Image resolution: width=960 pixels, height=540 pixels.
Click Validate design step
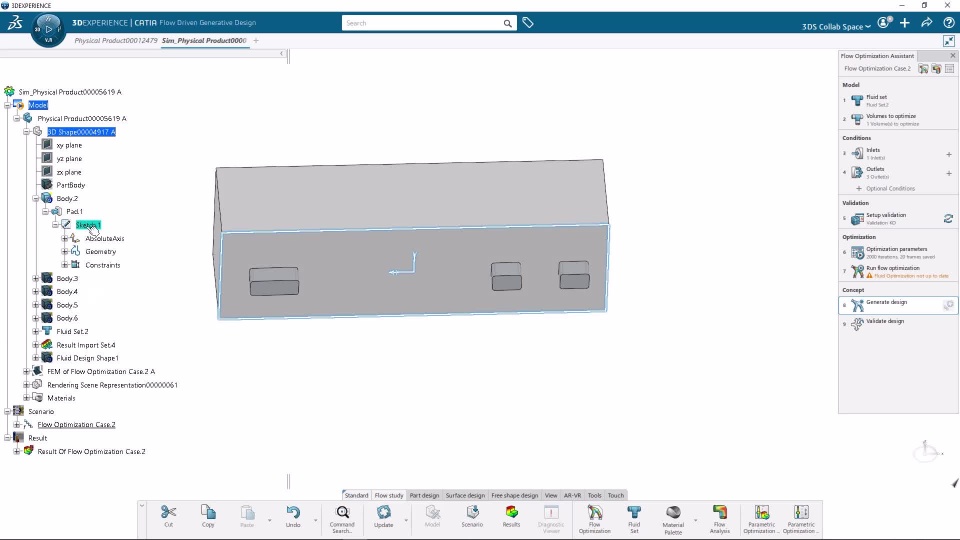pyautogui.click(x=898, y=324)
